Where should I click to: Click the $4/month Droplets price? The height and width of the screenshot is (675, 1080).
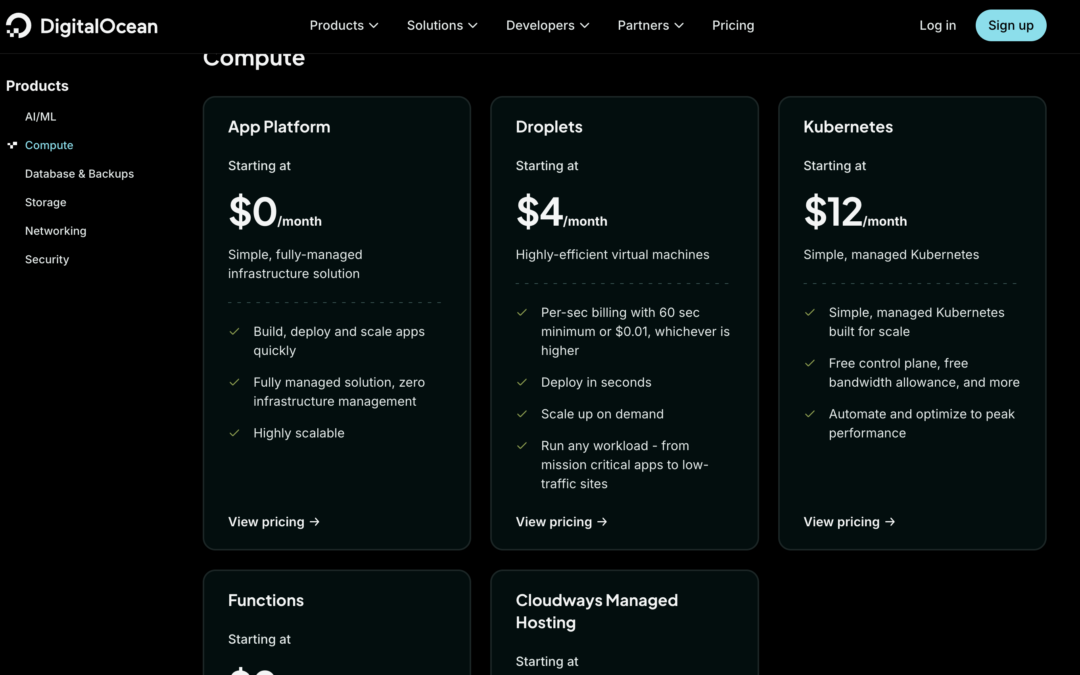(561, 212)
